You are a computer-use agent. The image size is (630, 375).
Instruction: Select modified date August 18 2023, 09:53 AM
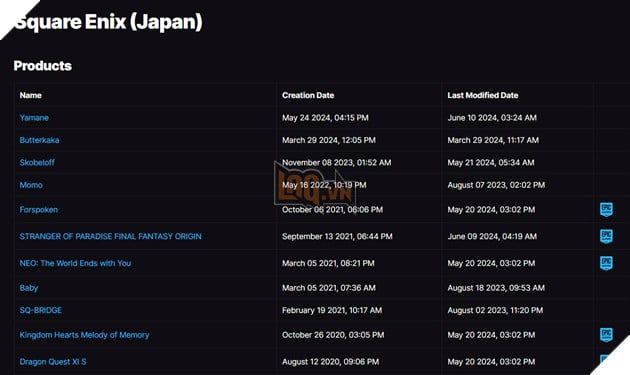pyautogui.click(x=496, y=288)
